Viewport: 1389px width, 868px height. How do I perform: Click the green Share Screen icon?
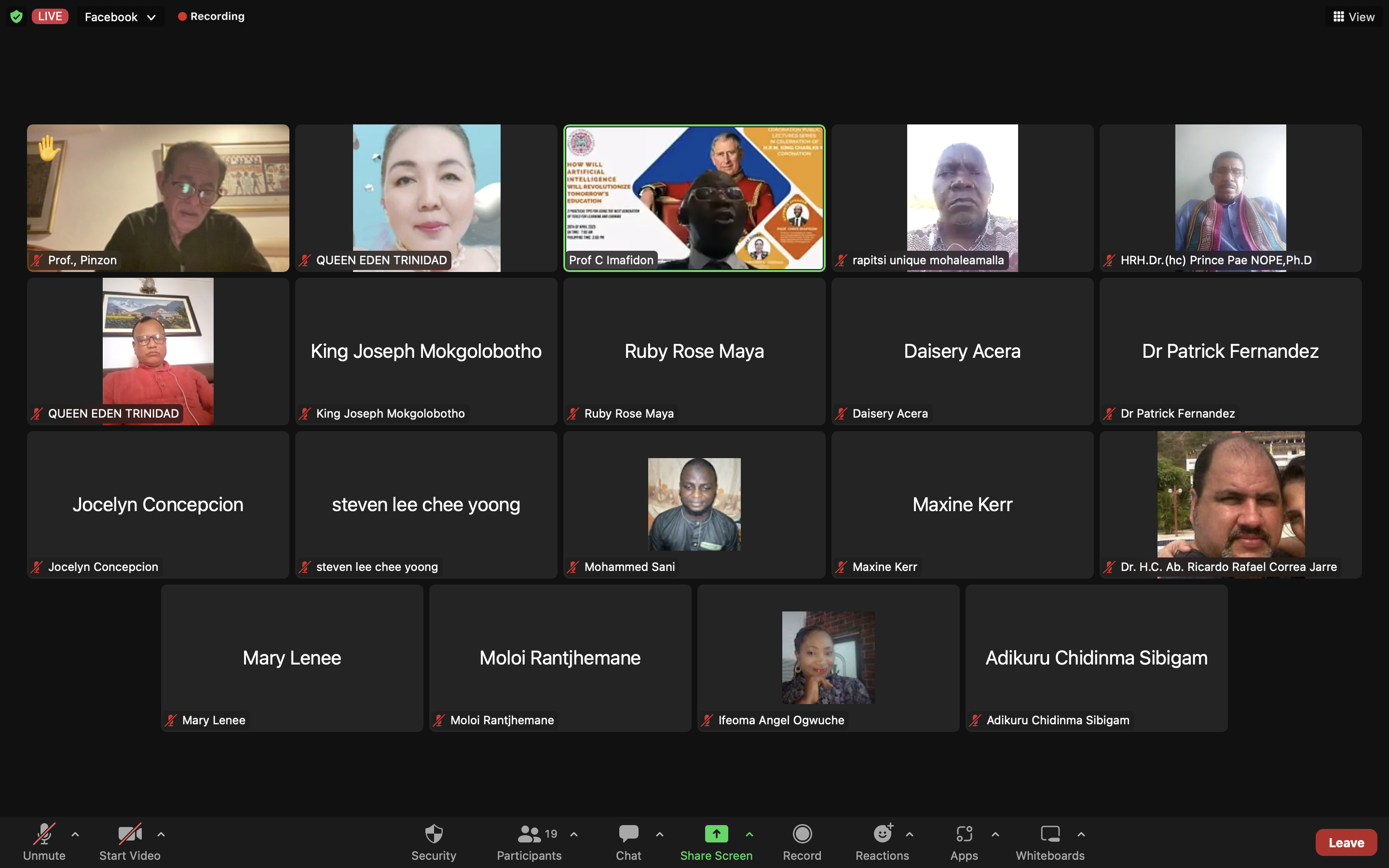pyautogui.click(x=716, y=834)
